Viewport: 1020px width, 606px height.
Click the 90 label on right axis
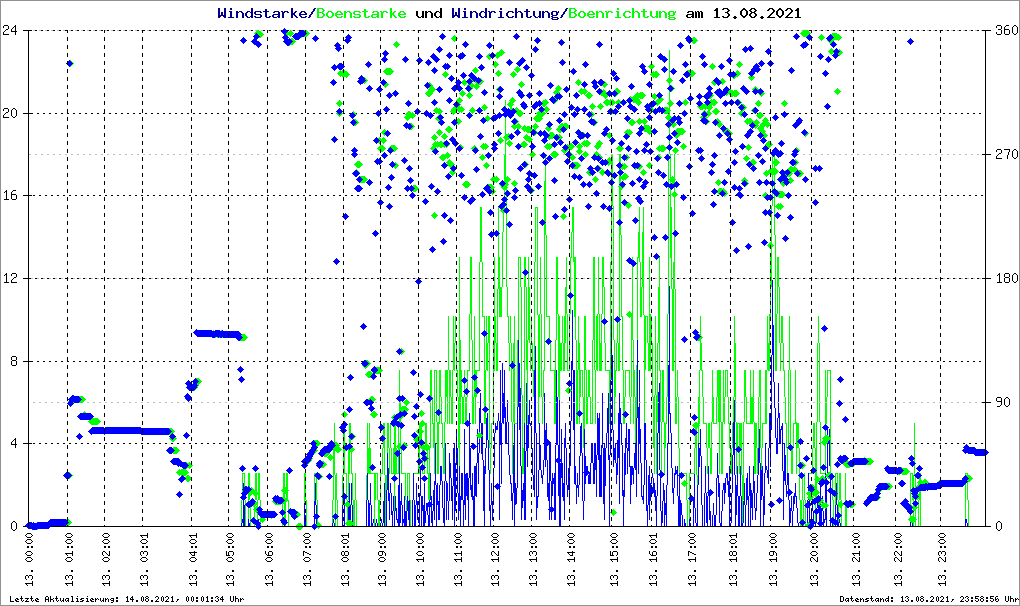point(1000,402)
